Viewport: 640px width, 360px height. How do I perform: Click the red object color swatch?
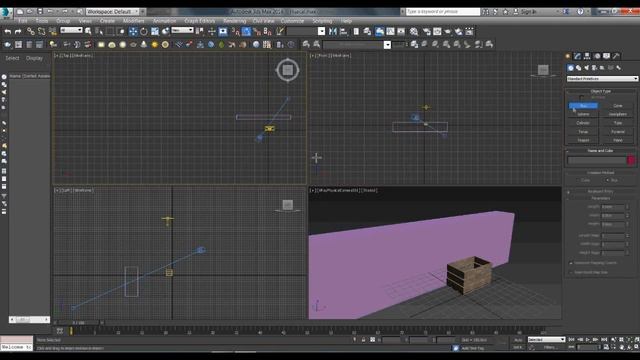[x=631, y=160]
